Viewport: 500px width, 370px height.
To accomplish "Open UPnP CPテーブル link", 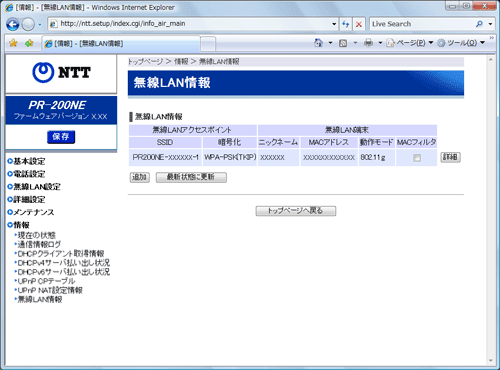I will [46, 281].
